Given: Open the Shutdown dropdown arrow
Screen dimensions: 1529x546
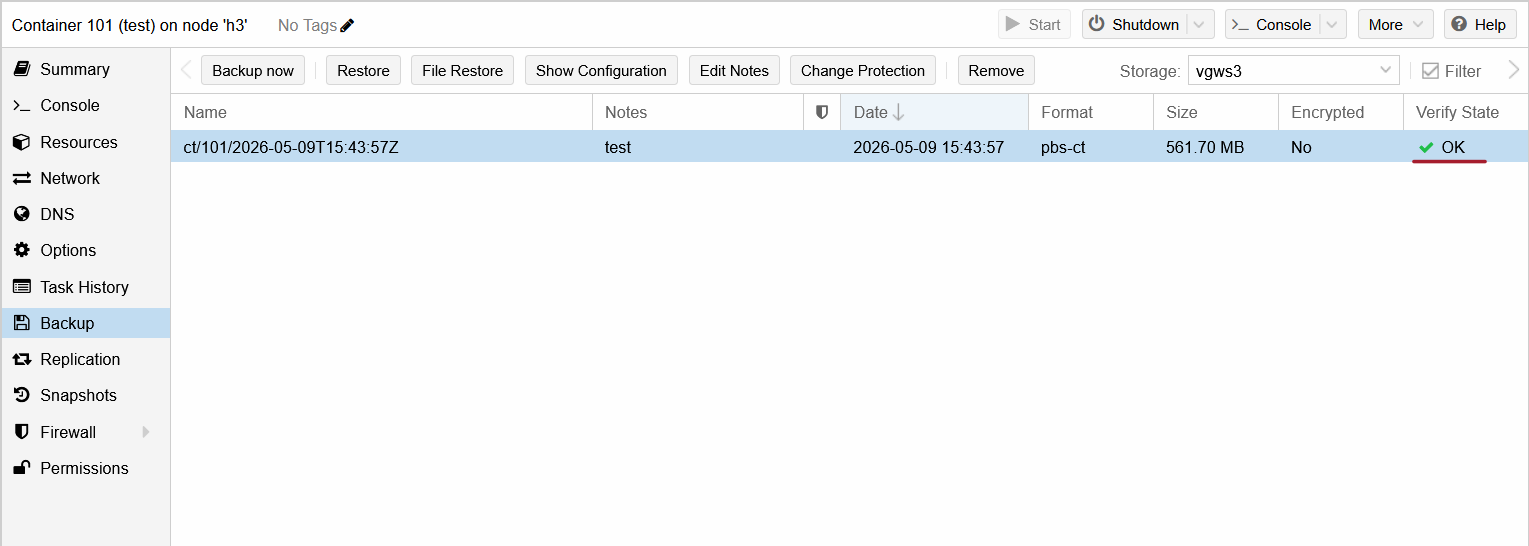Looking at the screenshot, I should click(x=1201, y=25).
